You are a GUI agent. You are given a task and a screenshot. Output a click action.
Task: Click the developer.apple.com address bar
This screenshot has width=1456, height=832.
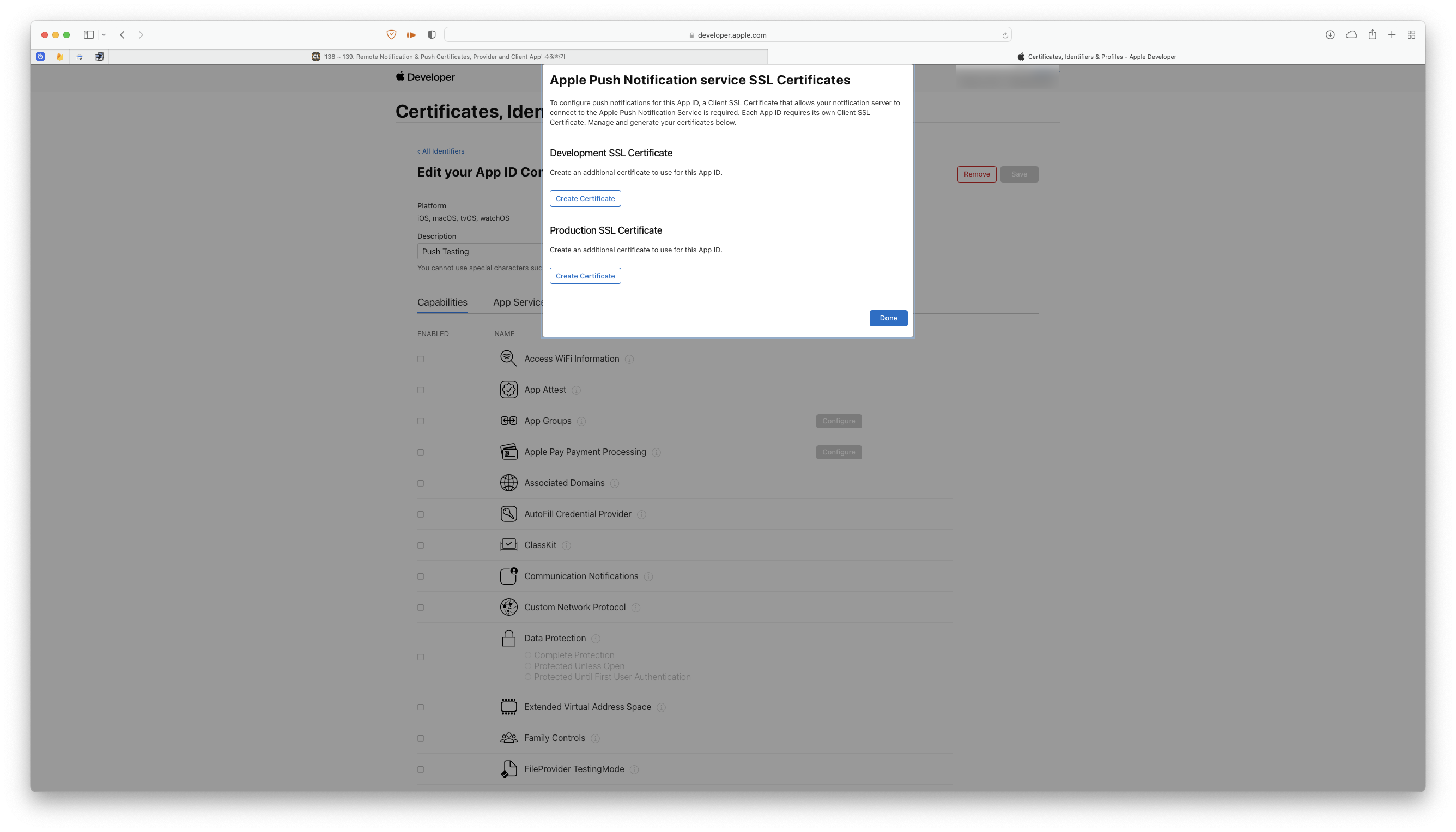(x=727, y=35)
